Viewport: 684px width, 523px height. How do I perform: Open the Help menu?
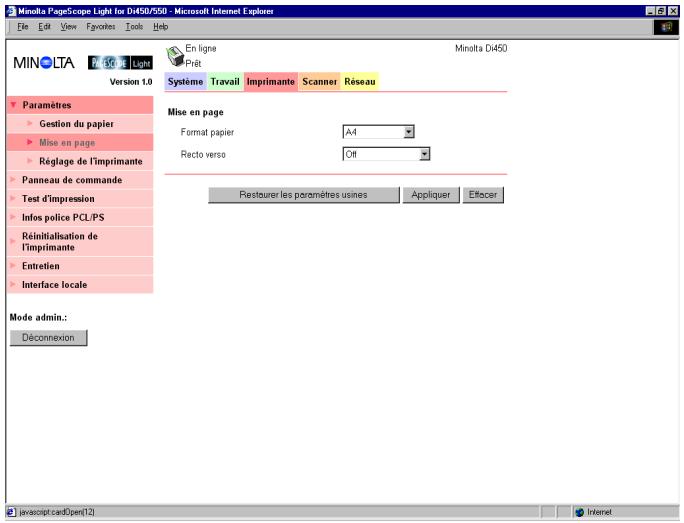tap(161, 27)
